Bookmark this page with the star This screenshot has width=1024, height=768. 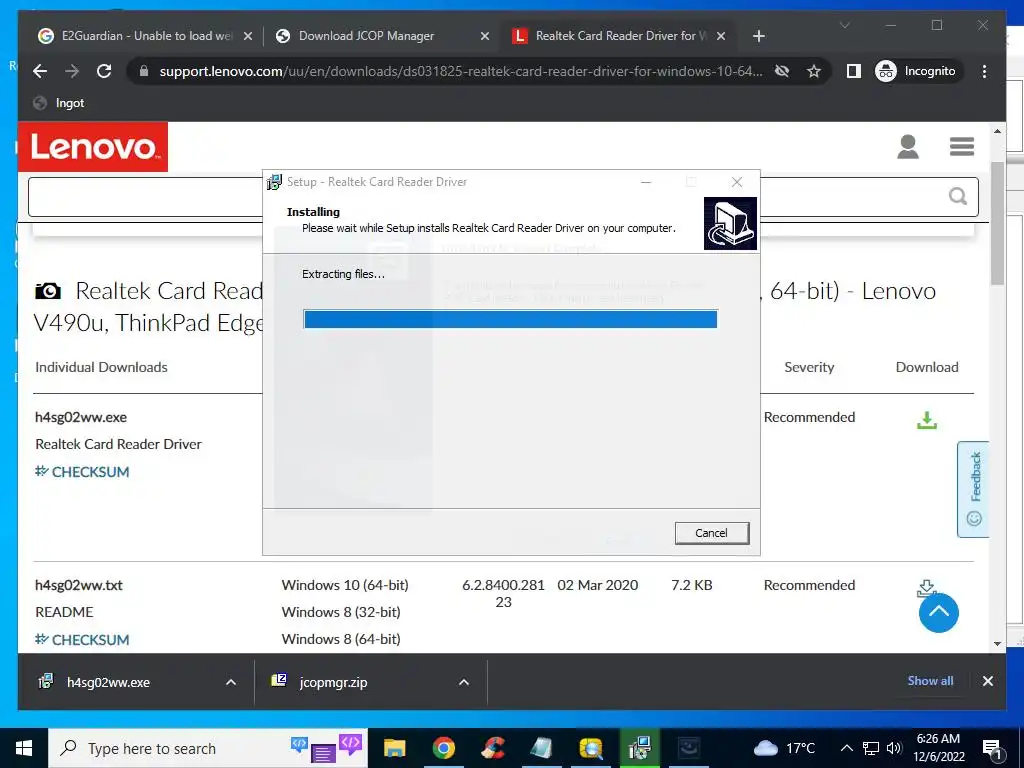[x=814, y=71]
